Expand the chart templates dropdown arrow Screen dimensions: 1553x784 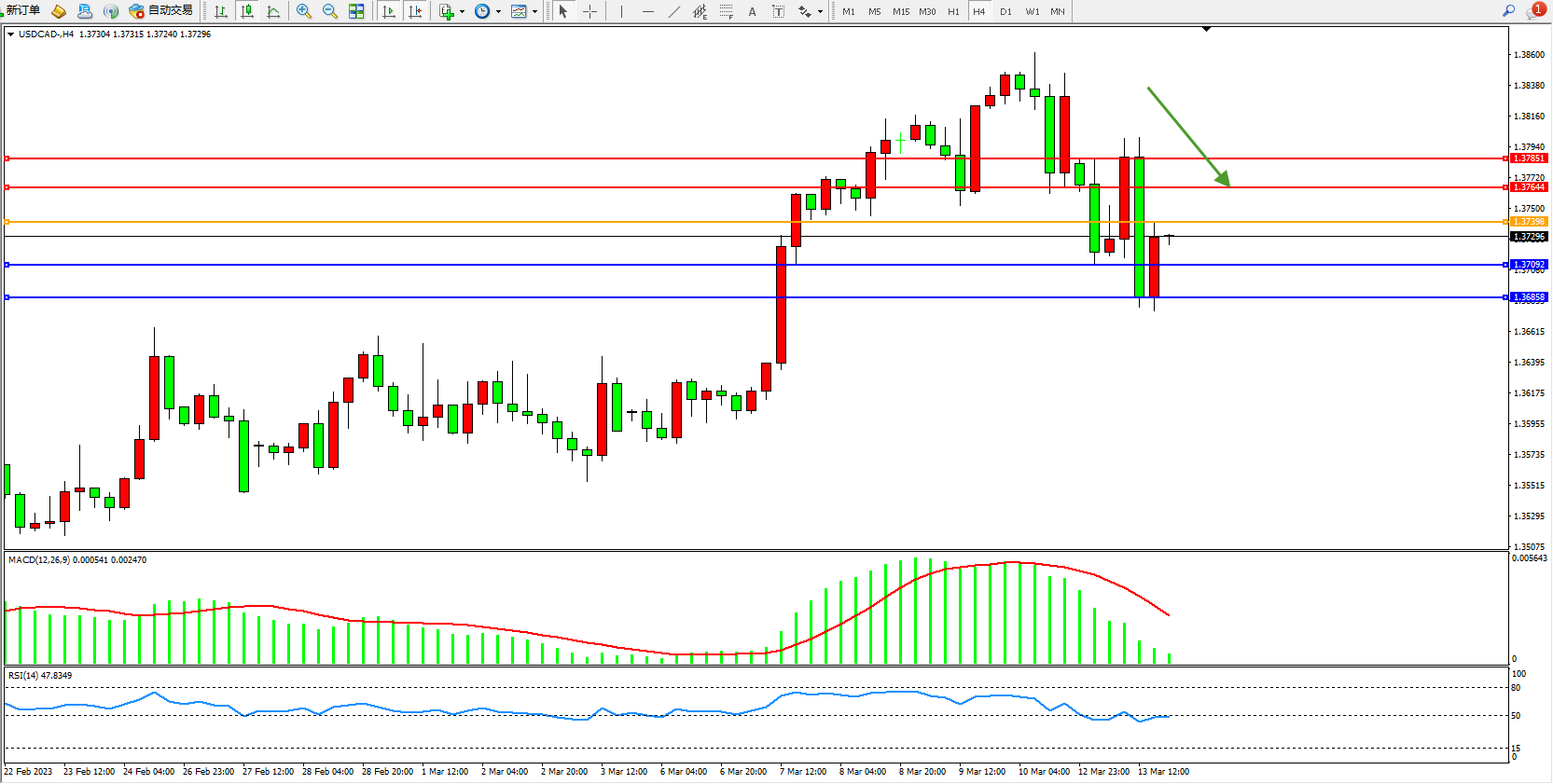534,12
